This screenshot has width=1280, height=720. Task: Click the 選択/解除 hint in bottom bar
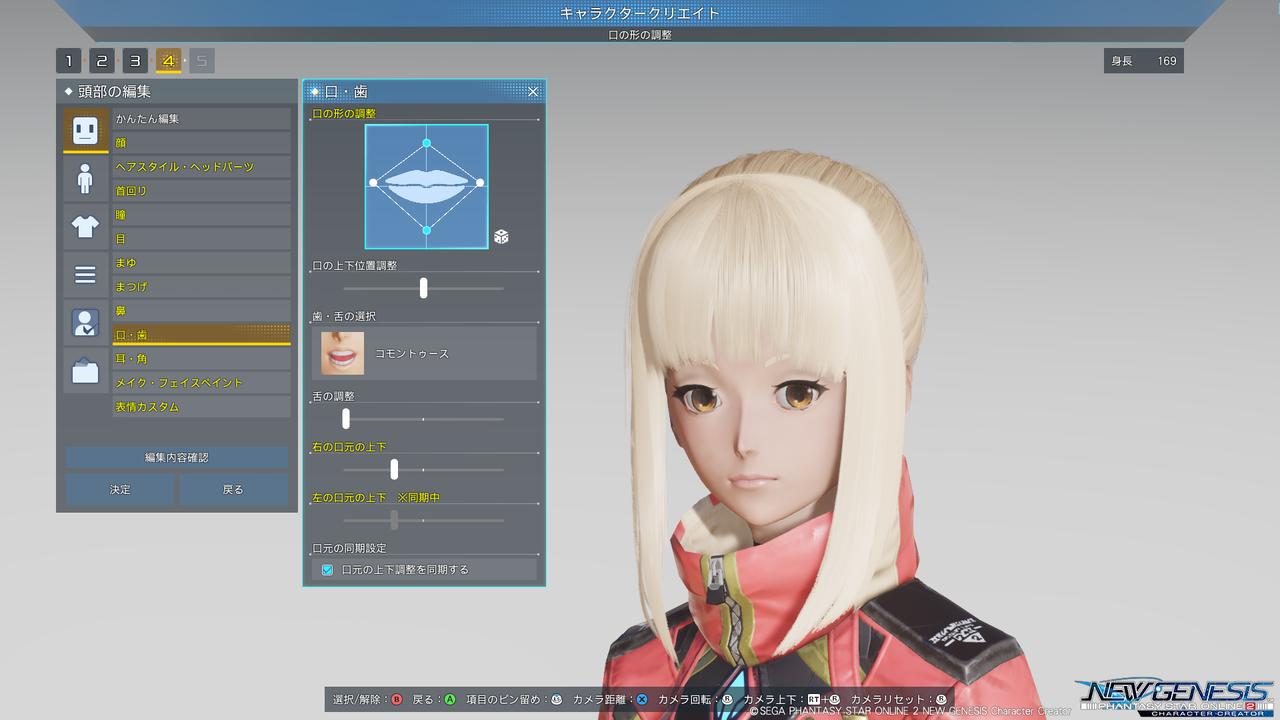pyautogui.click(x=368, y=699)
